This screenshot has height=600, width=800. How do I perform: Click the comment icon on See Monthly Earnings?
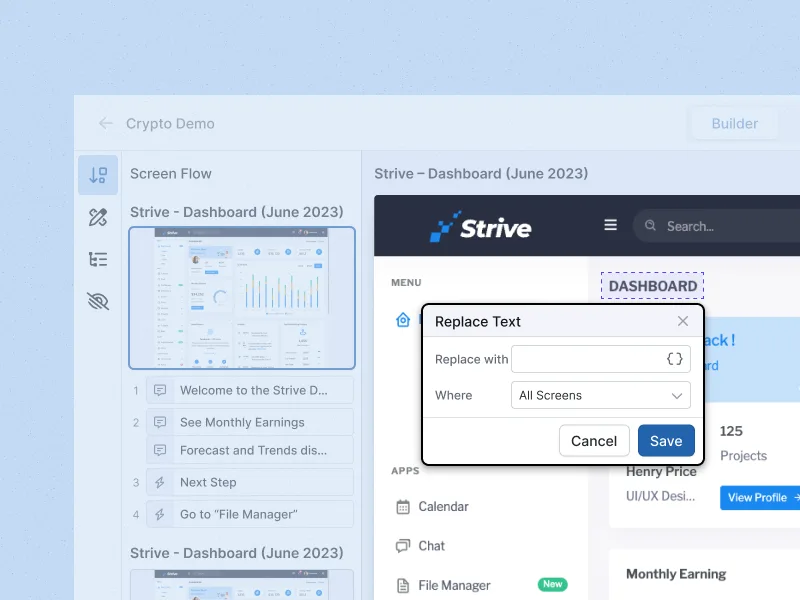(x=160, y=422)
